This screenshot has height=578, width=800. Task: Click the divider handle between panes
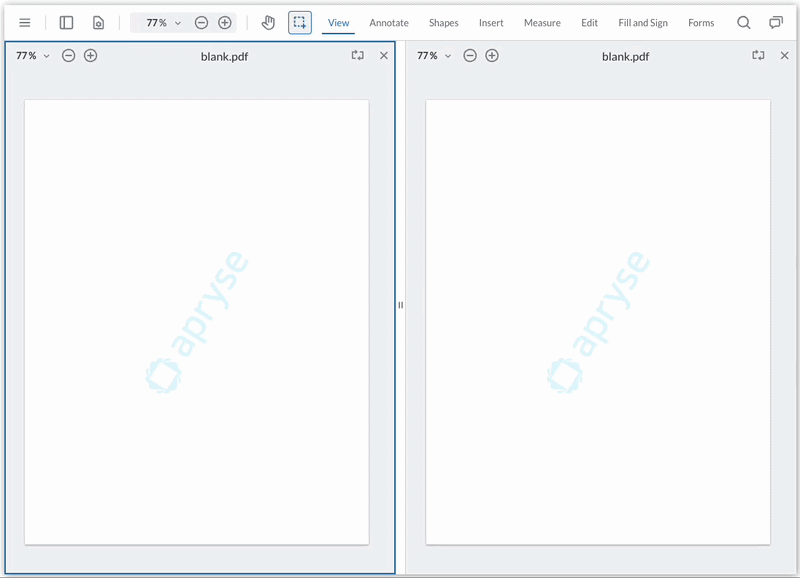401,304
